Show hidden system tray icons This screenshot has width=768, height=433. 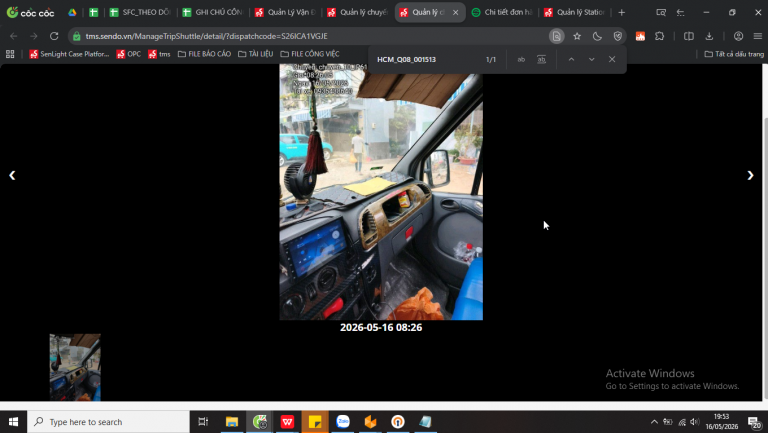pos(654,422)
